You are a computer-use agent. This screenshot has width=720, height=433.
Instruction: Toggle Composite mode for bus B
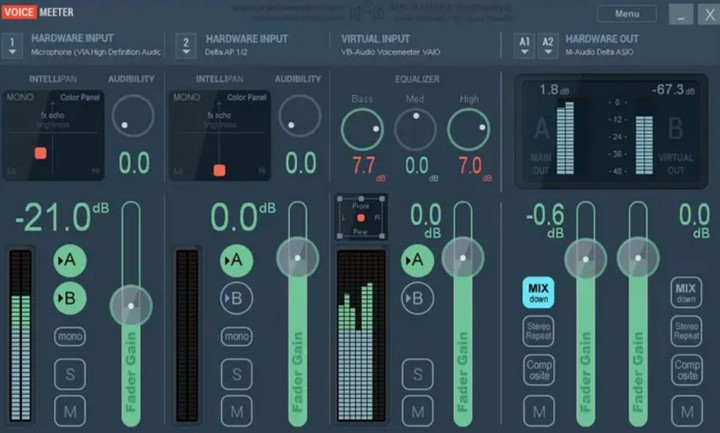coord(686,370)
